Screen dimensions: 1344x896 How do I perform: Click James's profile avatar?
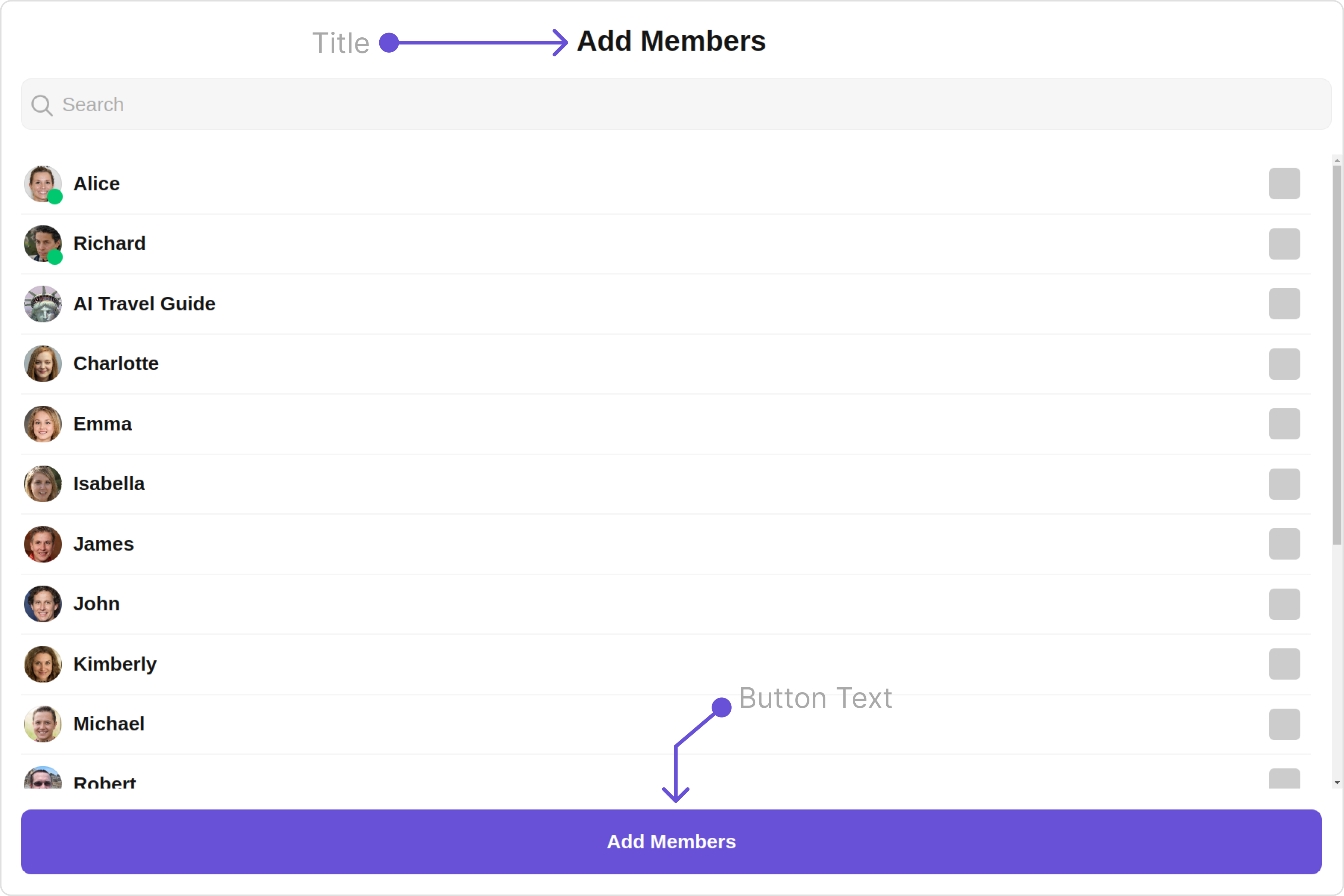pyautogui.click(x=43, y=544)
